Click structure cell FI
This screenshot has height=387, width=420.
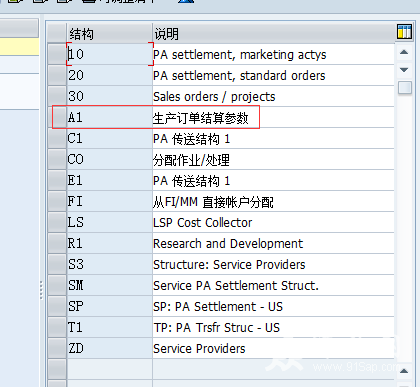click(x=110, y=201)
